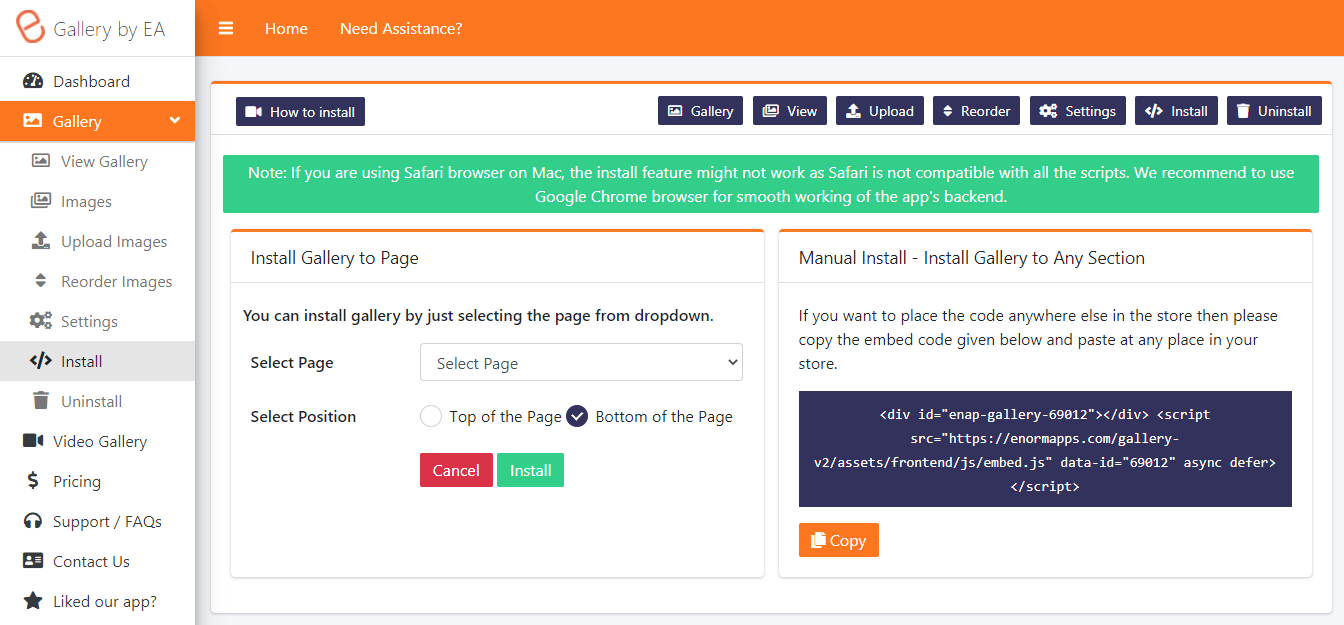Click the Settings gears icon in sidebar
The height and width of the screenshot is (625, 1344).
point(41,321)
